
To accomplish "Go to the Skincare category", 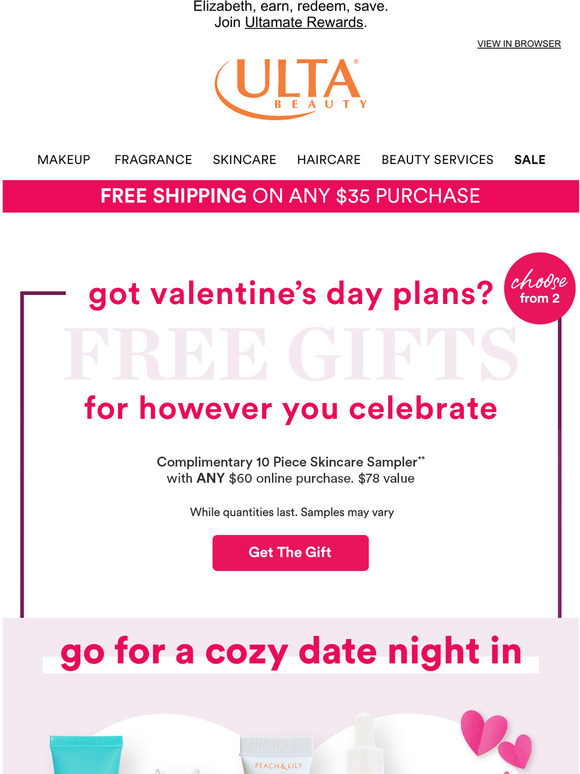I will click(244, 159).
